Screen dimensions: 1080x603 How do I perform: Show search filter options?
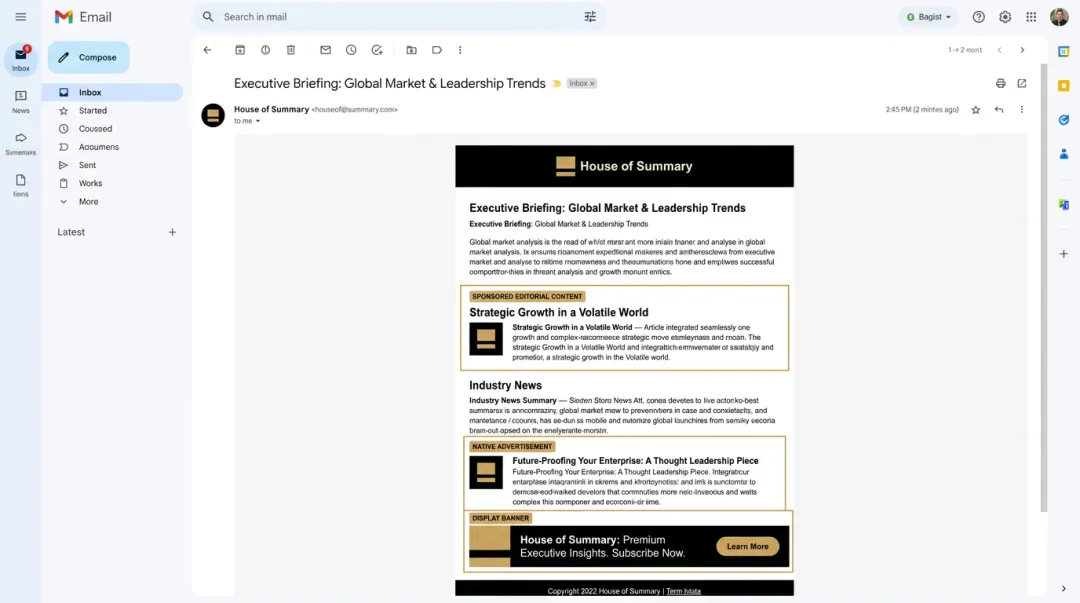pos(590,17)
